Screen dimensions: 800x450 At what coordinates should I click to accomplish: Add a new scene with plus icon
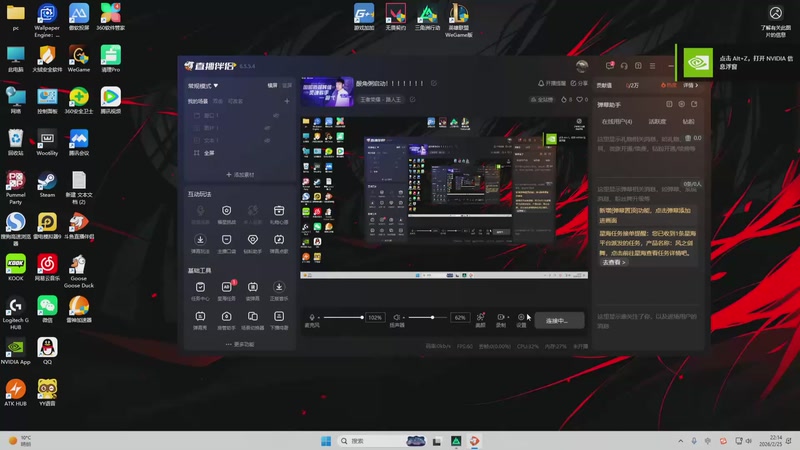click(x=287, y=101)
